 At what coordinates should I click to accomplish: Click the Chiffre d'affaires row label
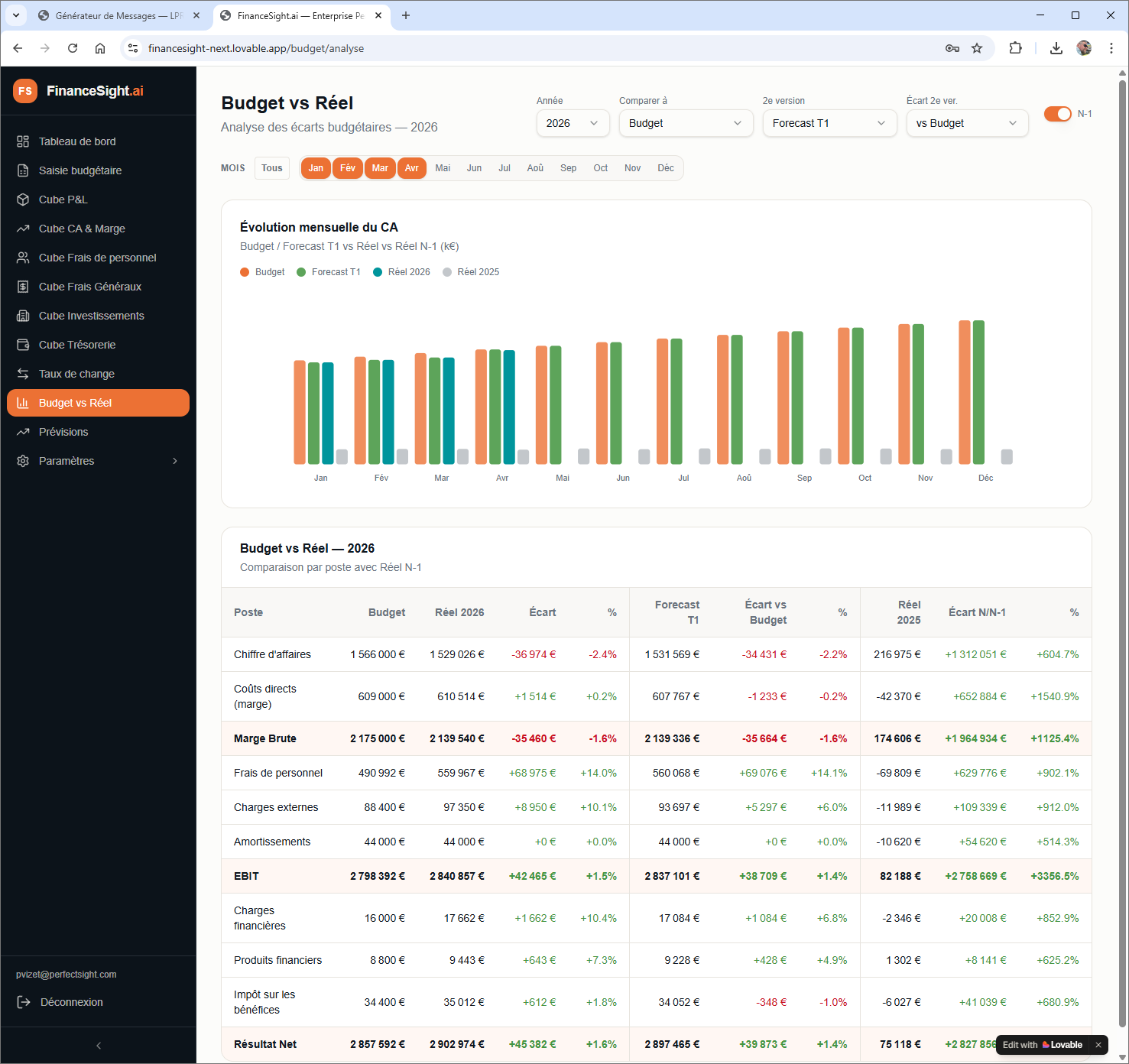pos(272,654)
